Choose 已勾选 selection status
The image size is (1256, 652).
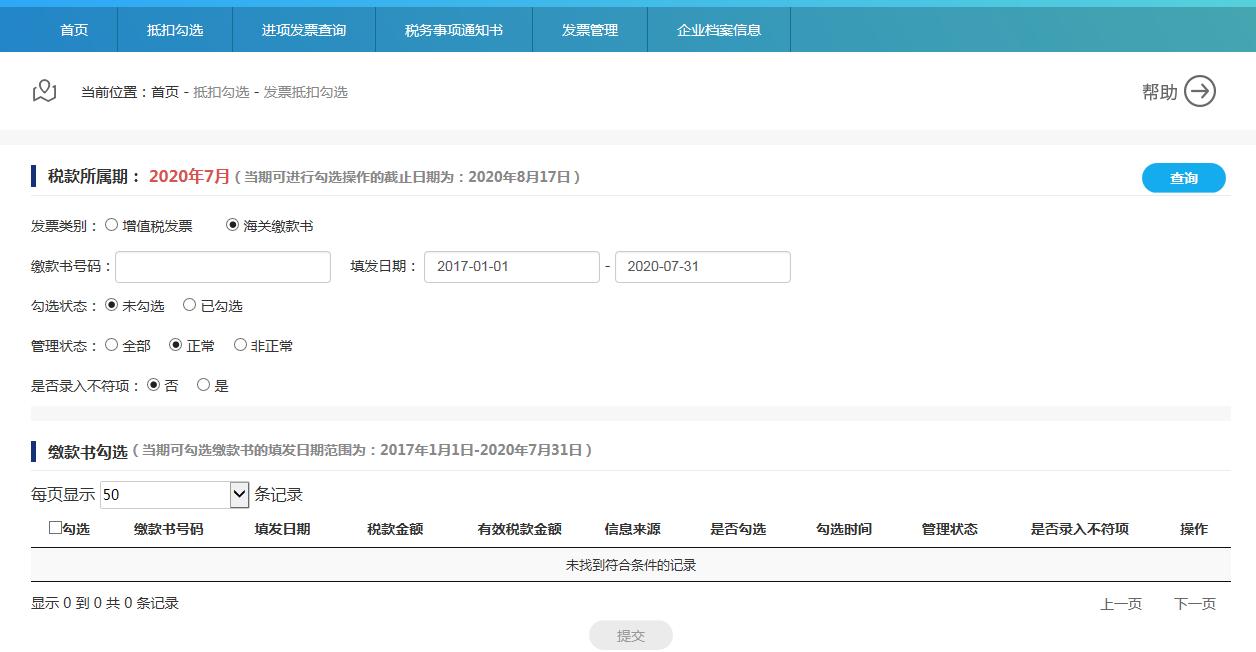point(188,305)
